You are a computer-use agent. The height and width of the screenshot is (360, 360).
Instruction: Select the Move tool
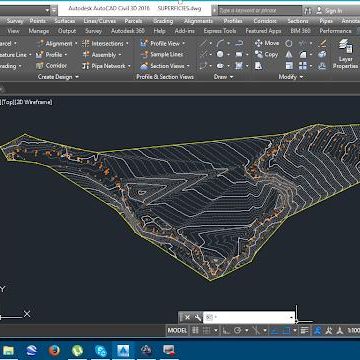pos(266,43)
